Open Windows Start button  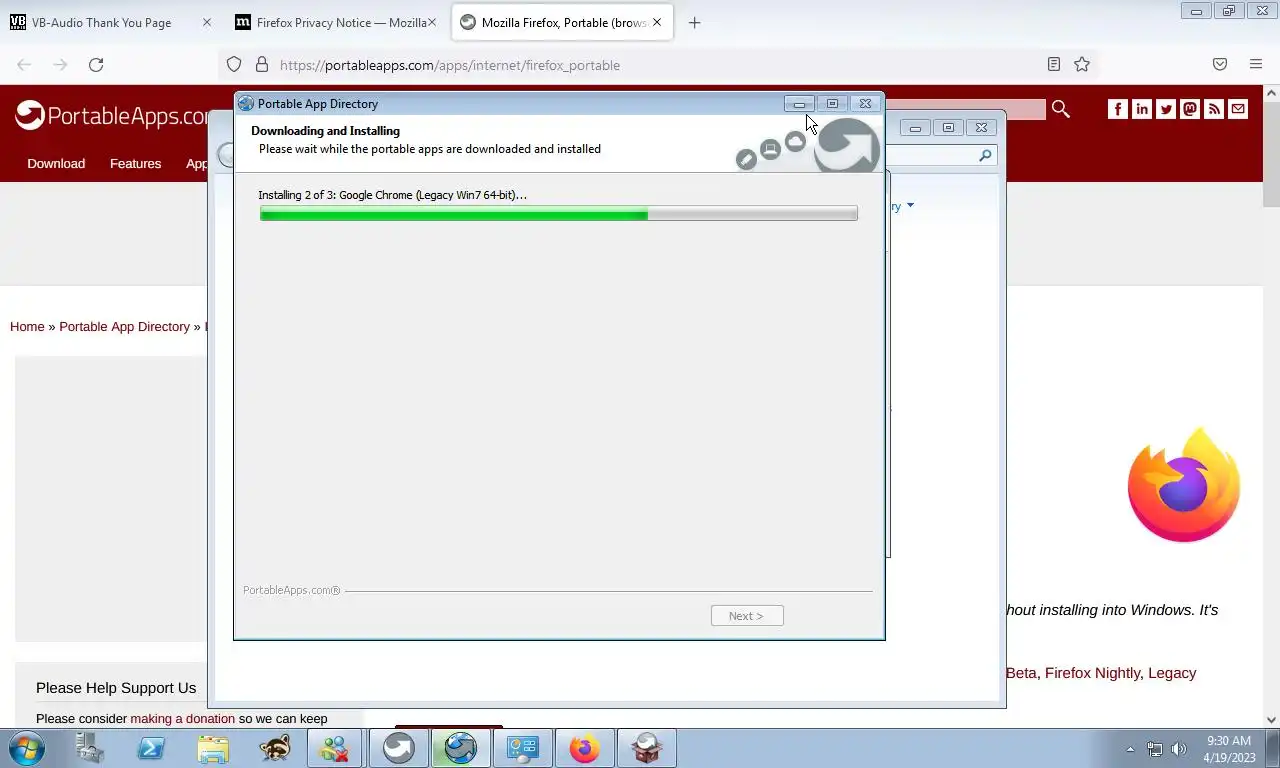tap(26, 748)
